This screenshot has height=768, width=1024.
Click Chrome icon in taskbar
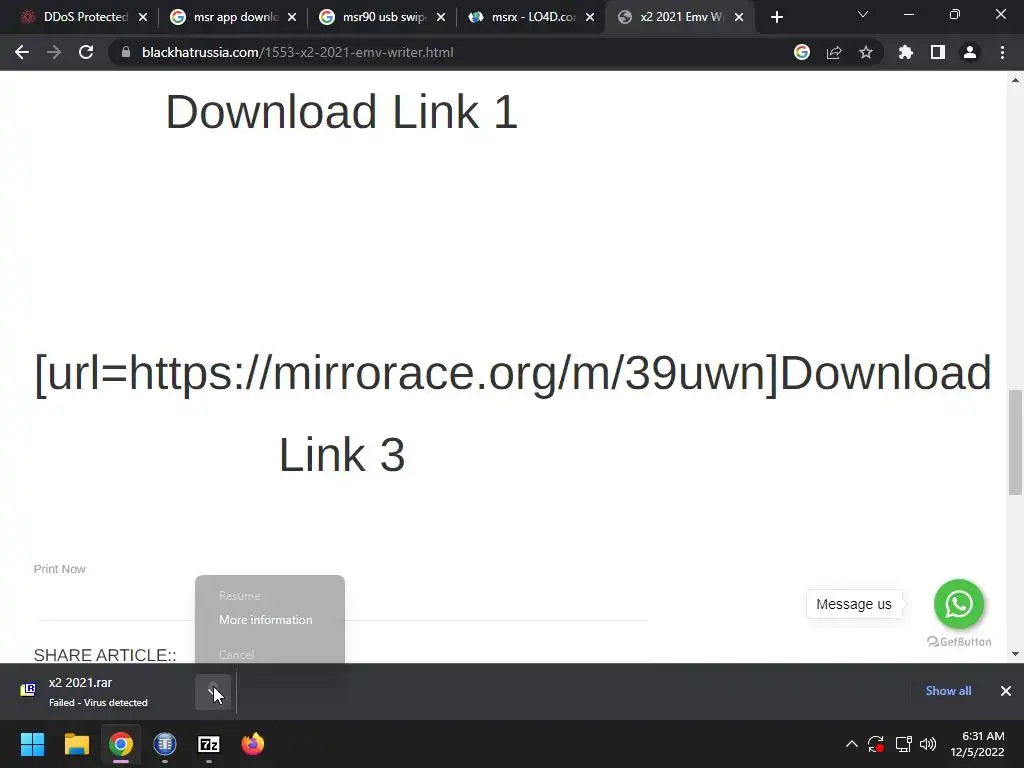(x=121, y=744)
